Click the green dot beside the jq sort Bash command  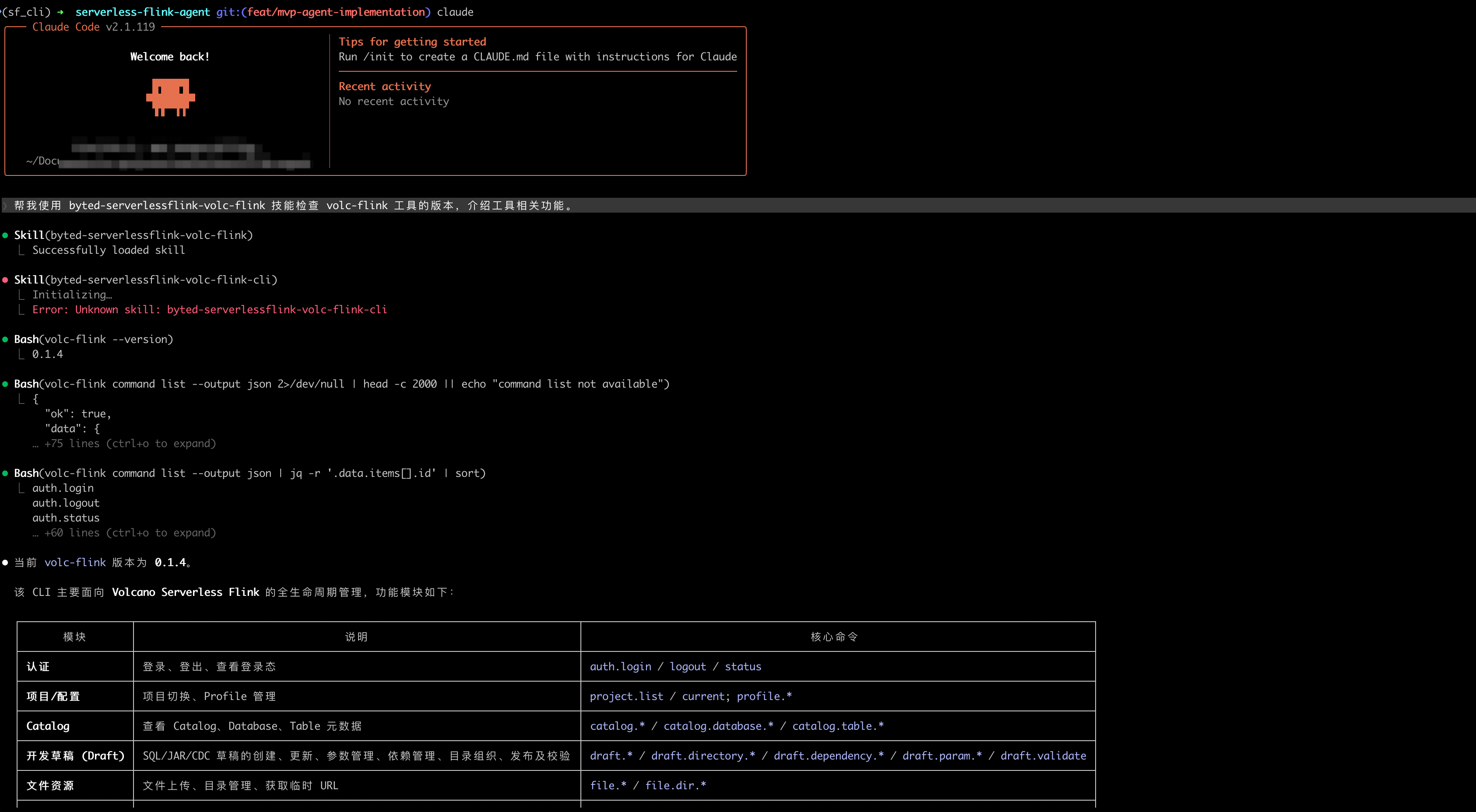[5, 473]
